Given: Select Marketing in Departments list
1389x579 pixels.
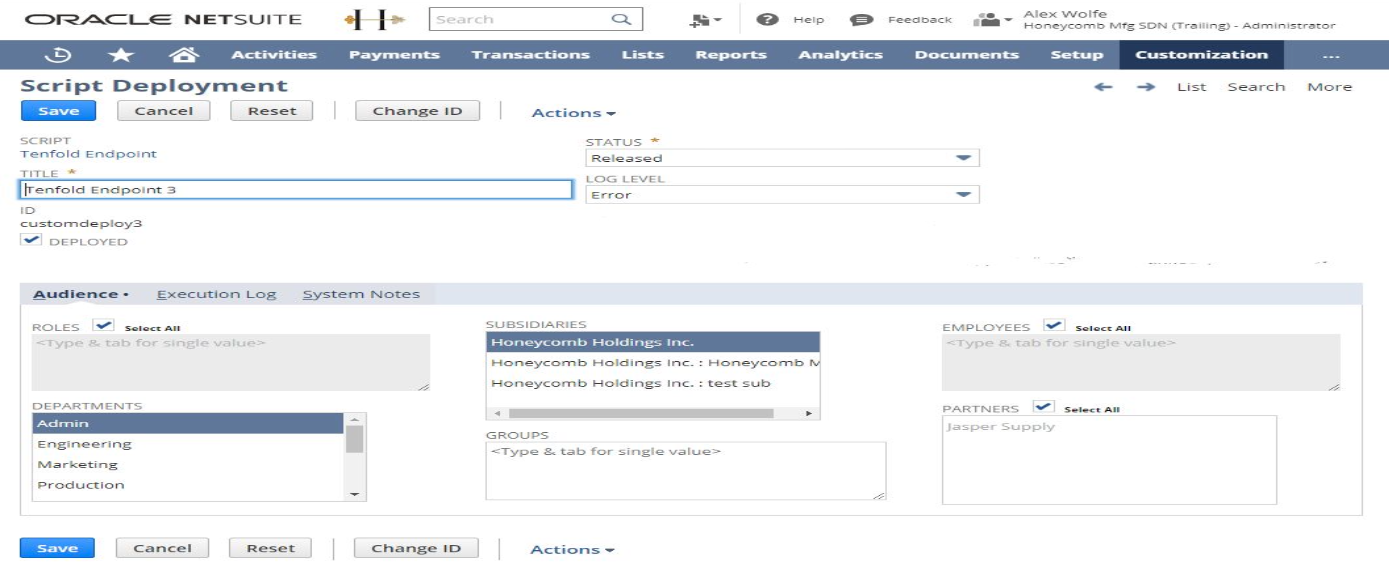Looking at the screenshot, I should 189,465.
